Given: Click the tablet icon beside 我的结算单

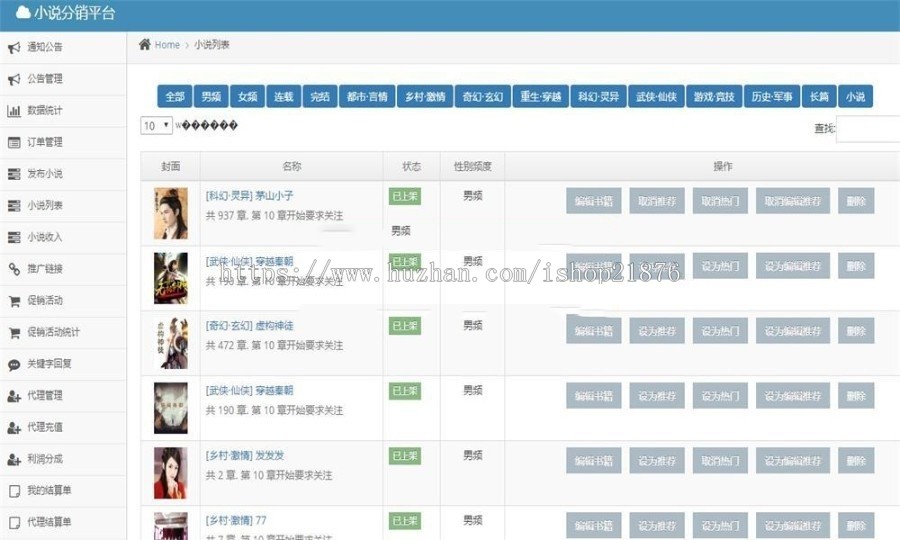Looking at the screenshot, I should (x=14, y=491).
